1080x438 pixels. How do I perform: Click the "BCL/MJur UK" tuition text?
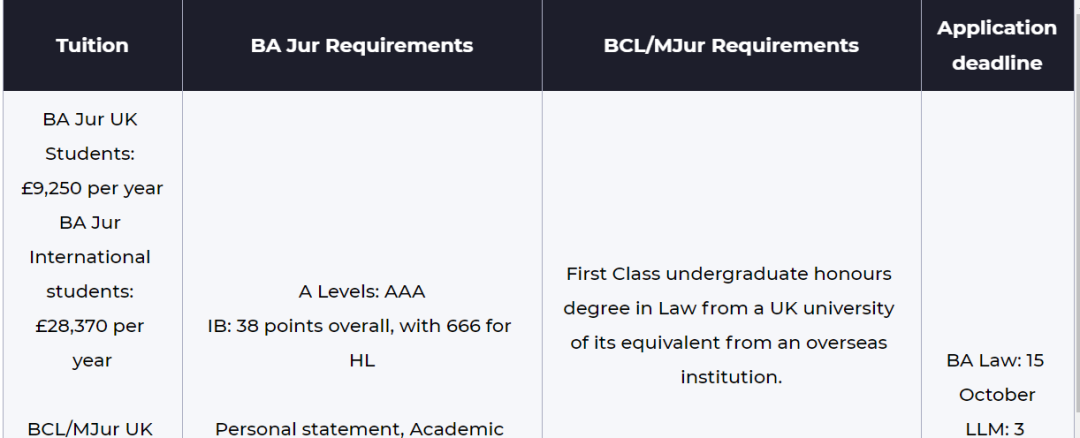coord(90,428)
